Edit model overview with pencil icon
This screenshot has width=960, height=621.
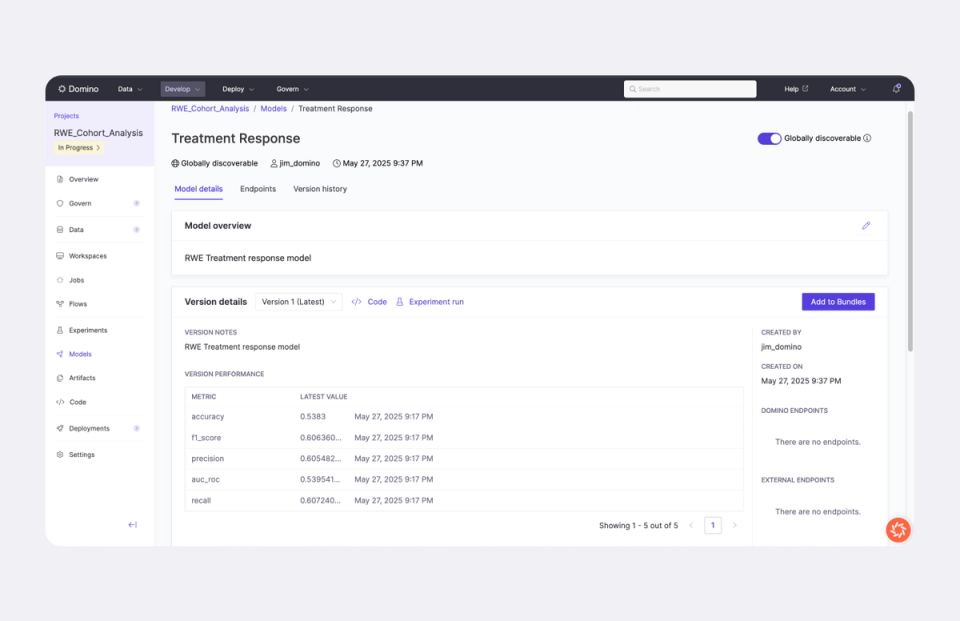[866, 226]
